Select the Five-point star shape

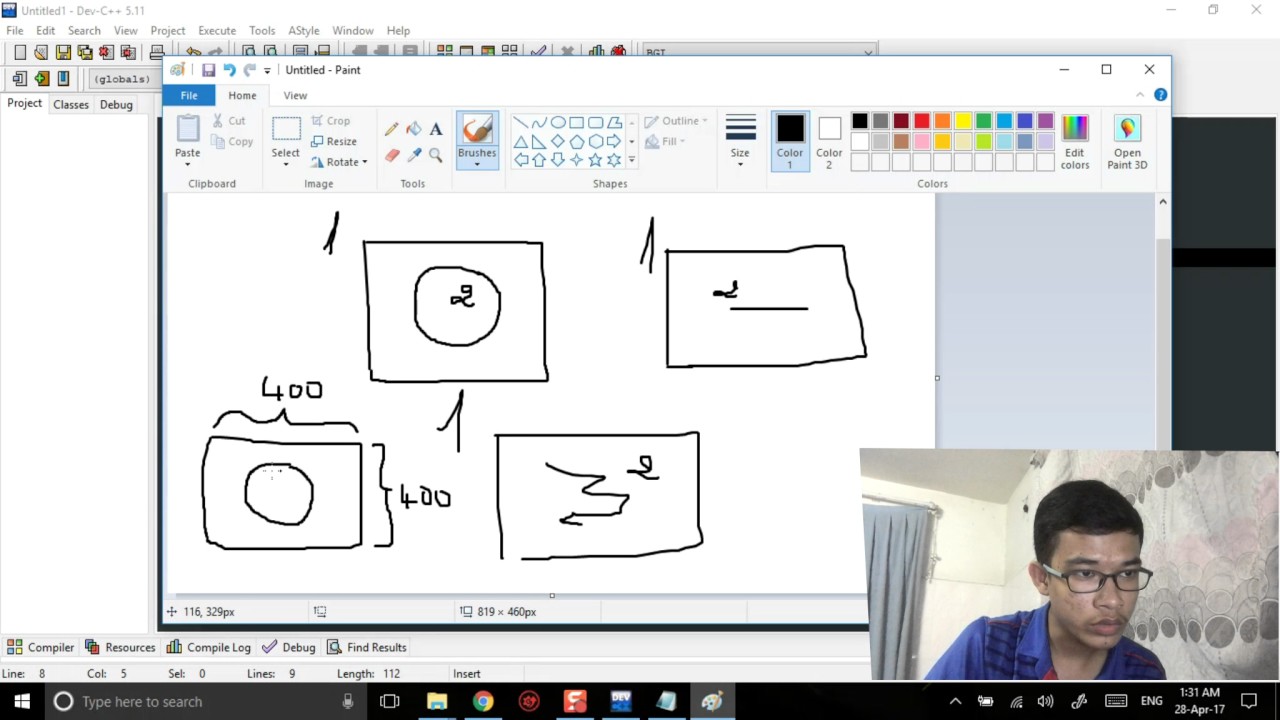tap(595, 160)
